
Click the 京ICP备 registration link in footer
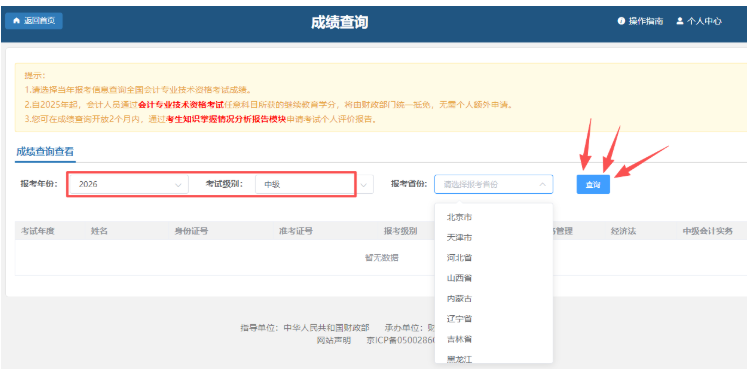(401, 340)
